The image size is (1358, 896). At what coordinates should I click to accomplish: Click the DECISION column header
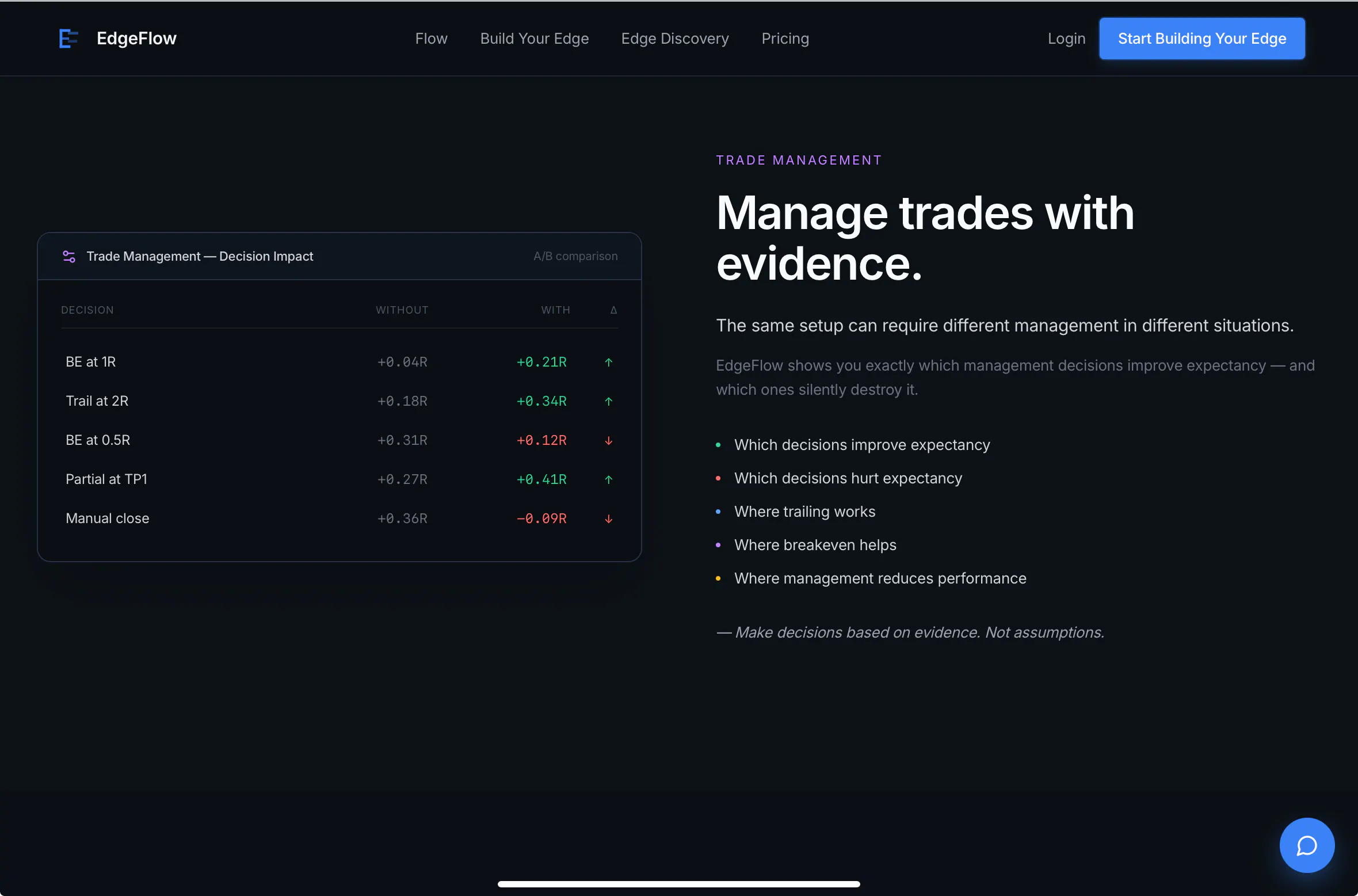click(87, 310)
